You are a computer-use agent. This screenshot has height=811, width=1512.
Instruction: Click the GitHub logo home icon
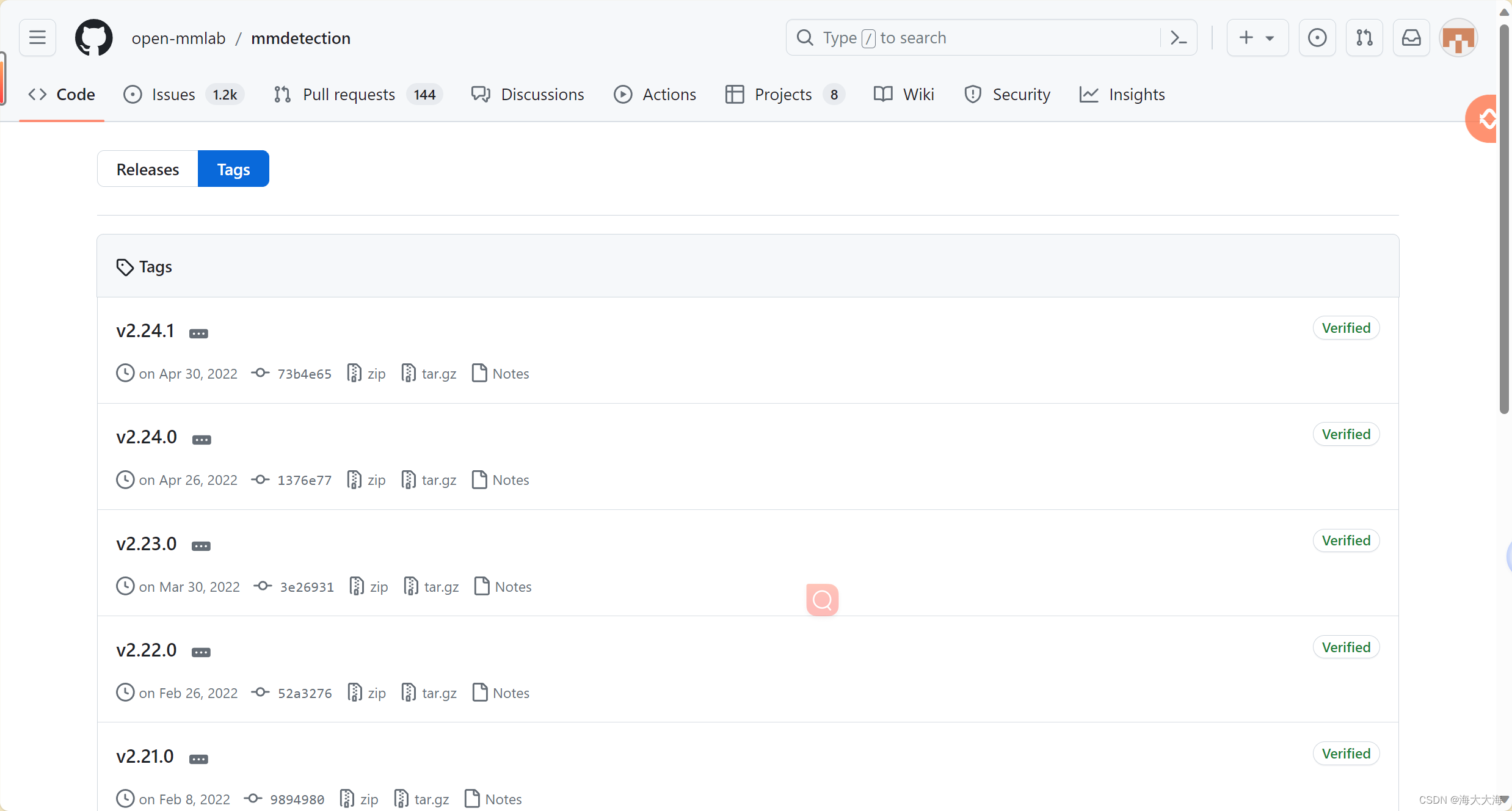click(93, 38)
